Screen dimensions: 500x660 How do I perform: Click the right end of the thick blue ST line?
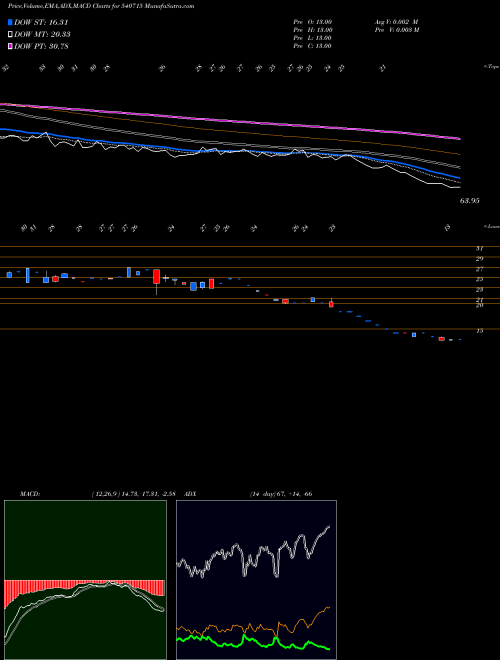point(458,177)
